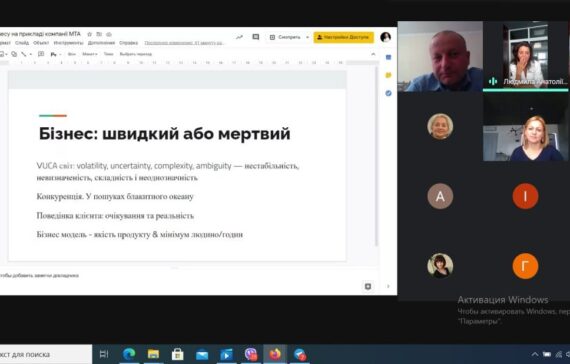Image resolution: width=570 pixels, height=364 pixels.
Task: Open the Макет layout dropdown in the toolbar
Action: [x=90, y=54]
